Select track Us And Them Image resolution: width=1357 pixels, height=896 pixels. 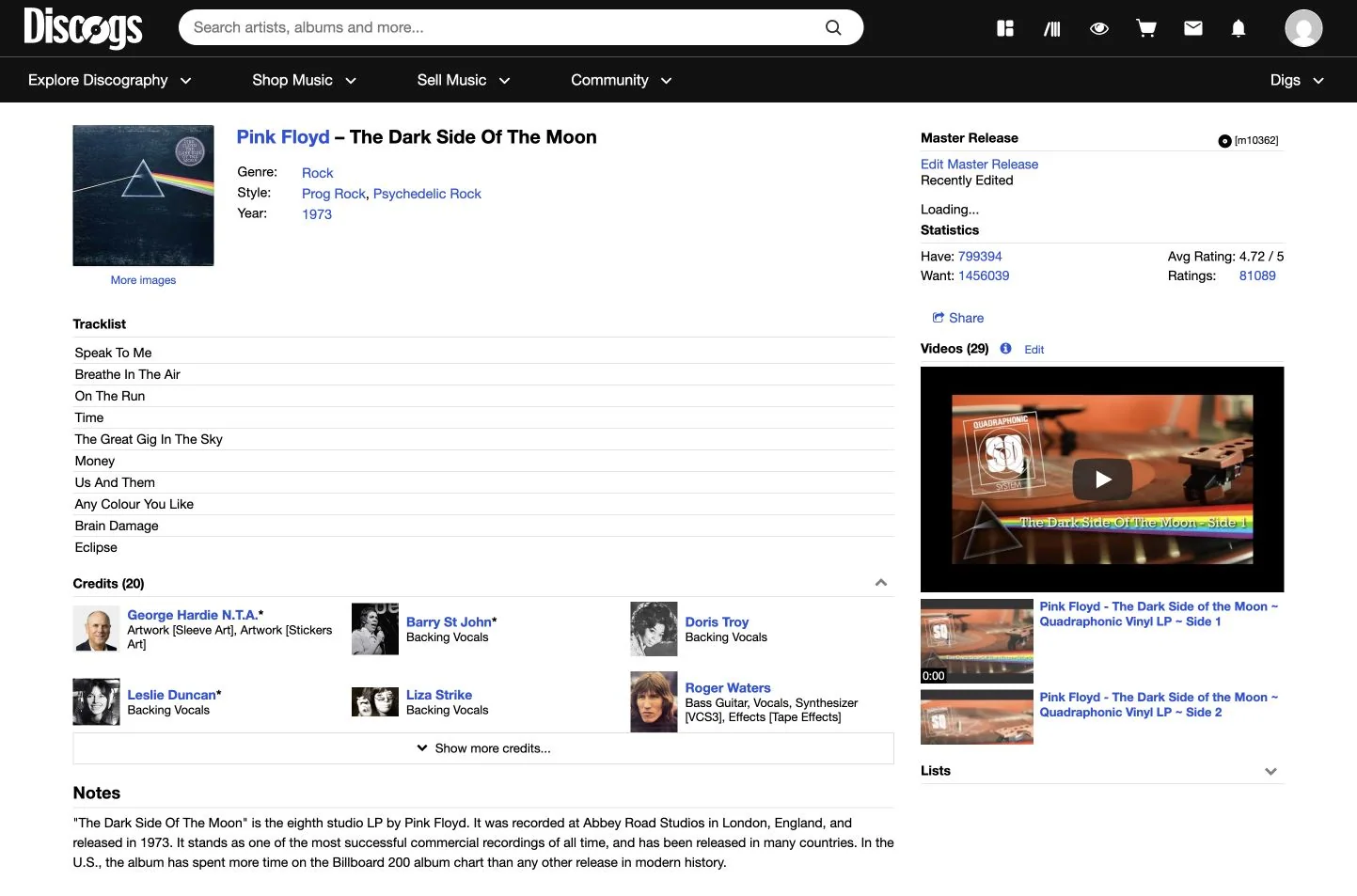115,482
